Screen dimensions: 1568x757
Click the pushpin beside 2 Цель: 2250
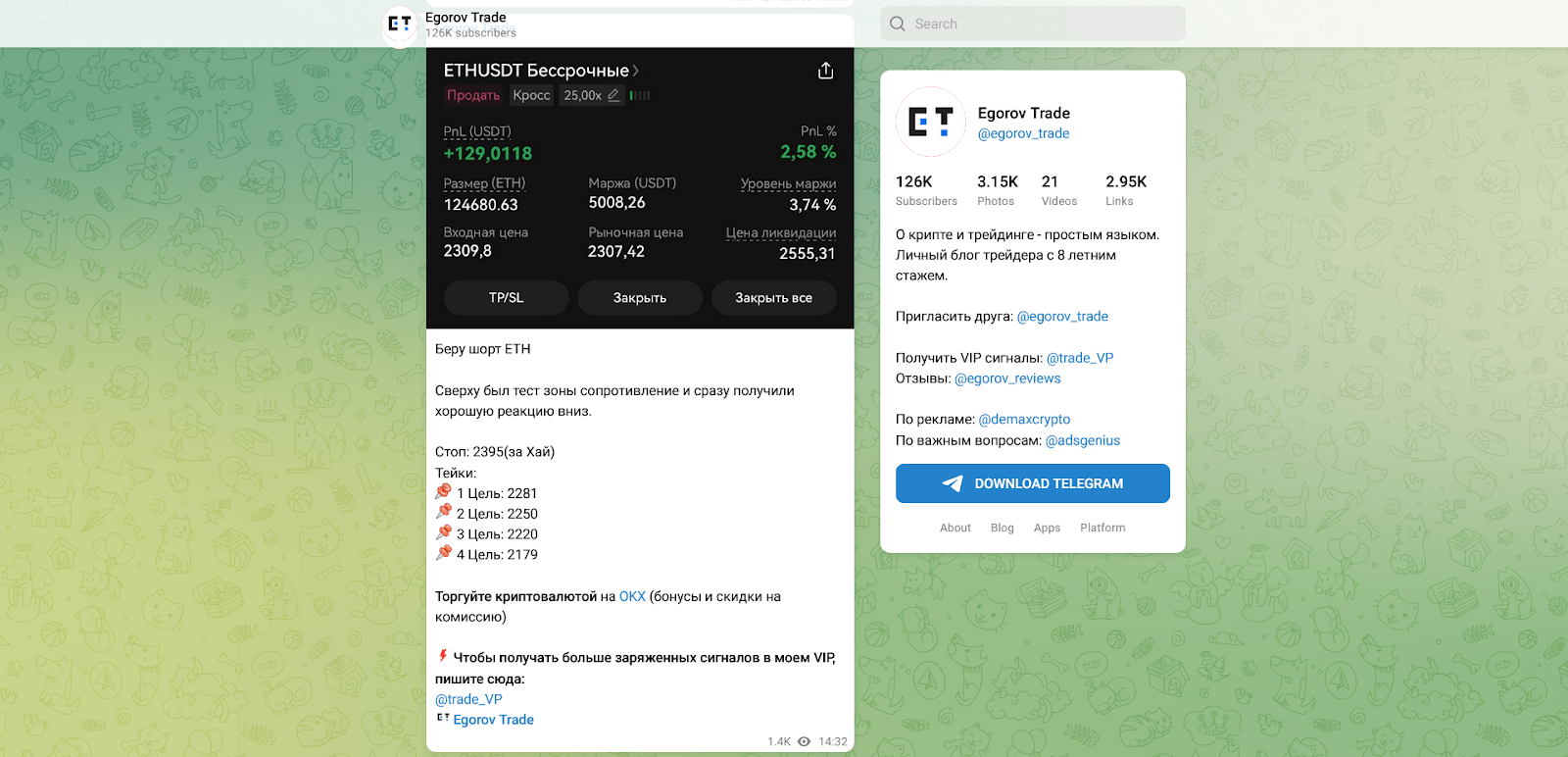(444, 512)
